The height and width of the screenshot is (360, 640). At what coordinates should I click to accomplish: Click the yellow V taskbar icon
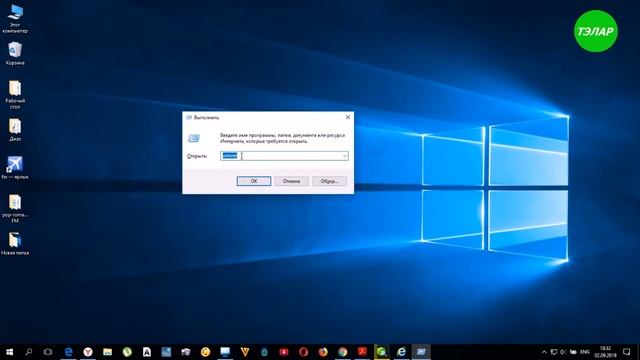[x=244, y=352]
